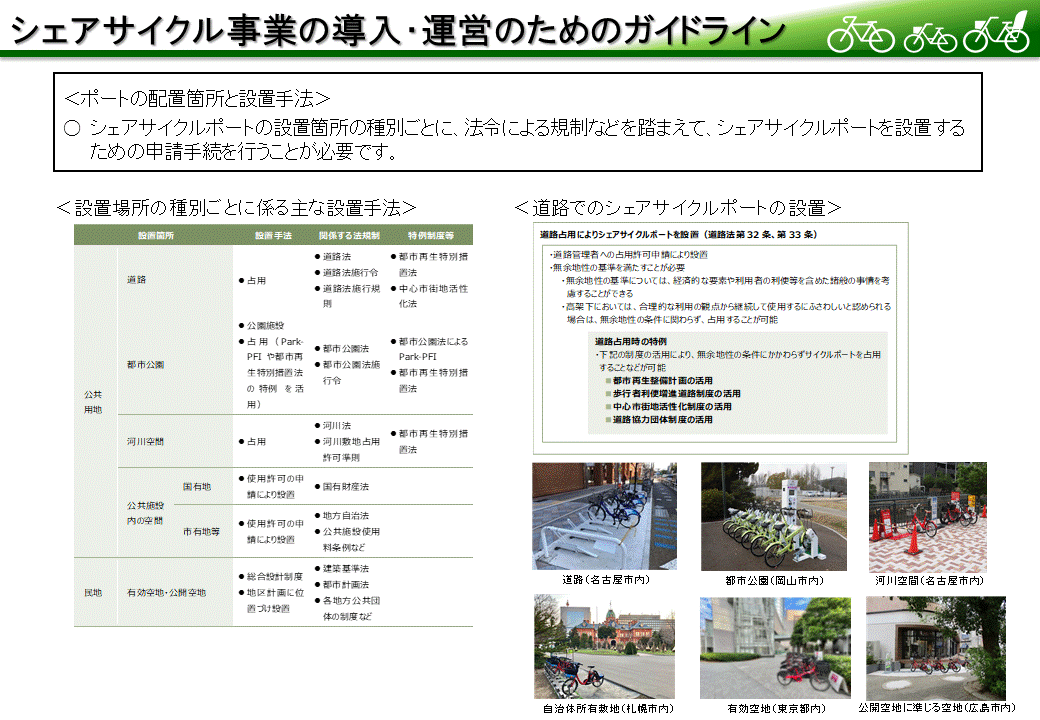Click the 設置箇所 table column header
Viewport: 1040px width, 720px height.
click(156, 236)
